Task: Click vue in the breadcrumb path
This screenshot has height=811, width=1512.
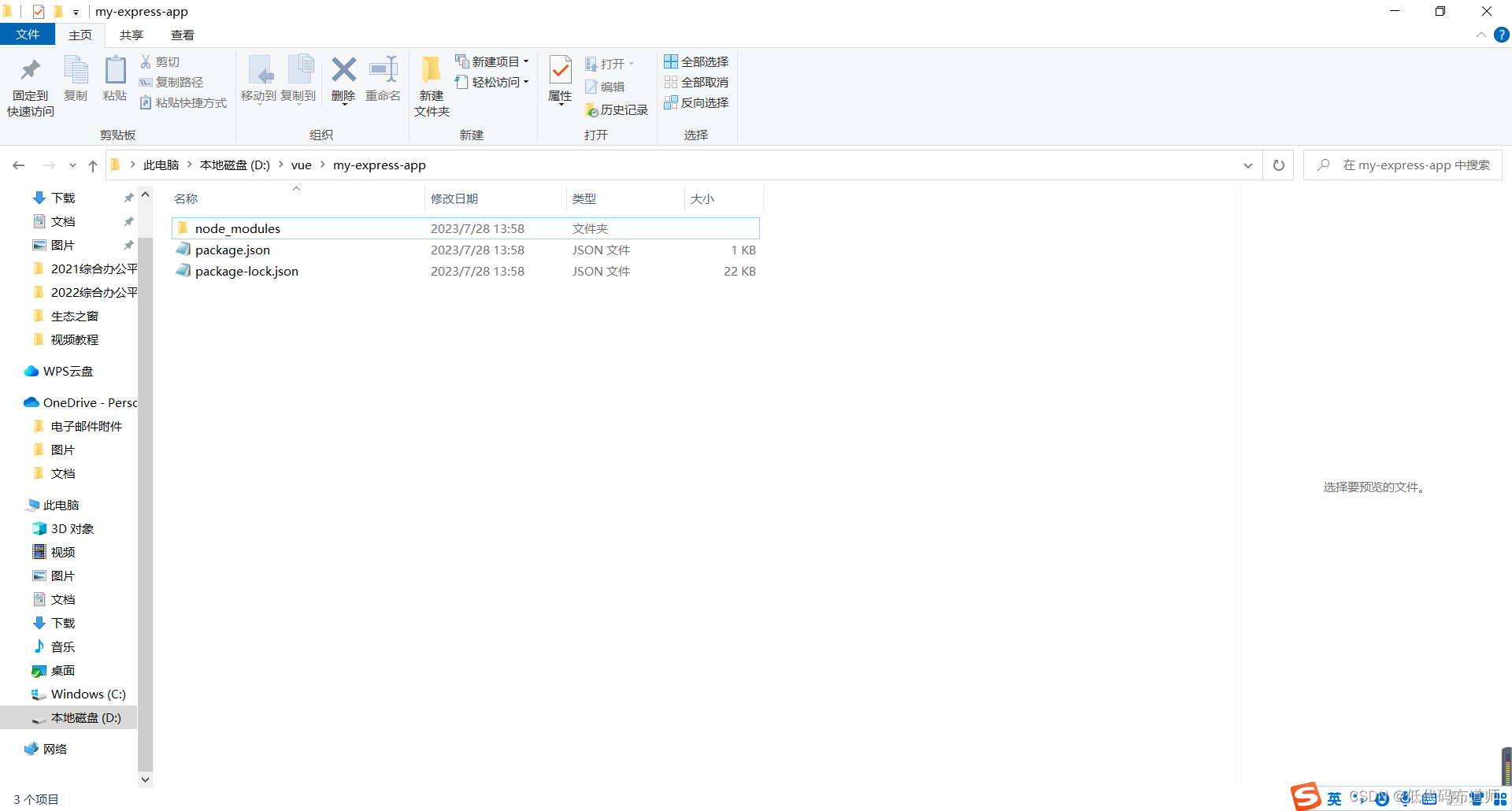Action: [x=302, y=165]
